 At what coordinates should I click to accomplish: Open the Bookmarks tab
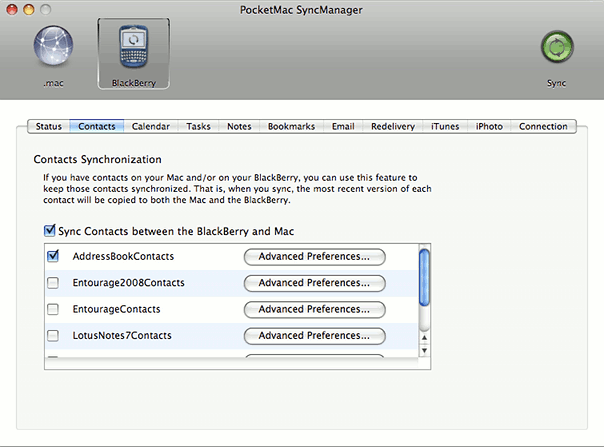[291, 126]
